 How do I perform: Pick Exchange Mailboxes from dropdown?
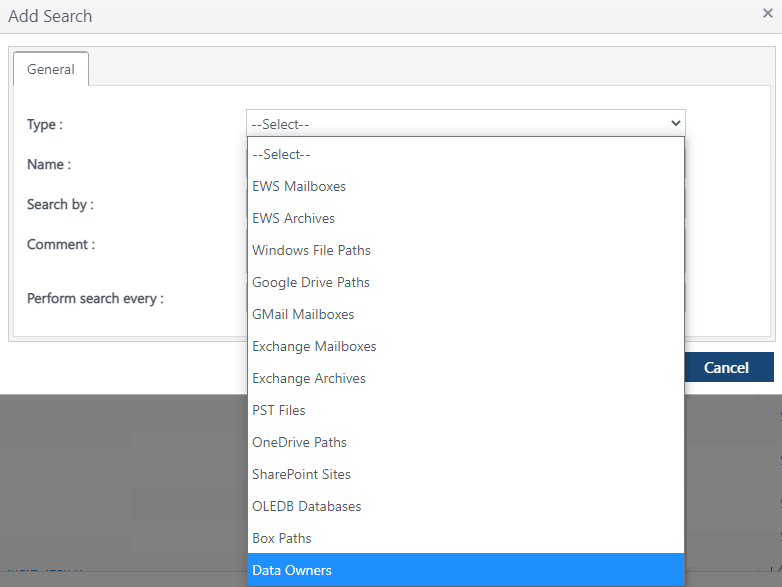(314, 346)
